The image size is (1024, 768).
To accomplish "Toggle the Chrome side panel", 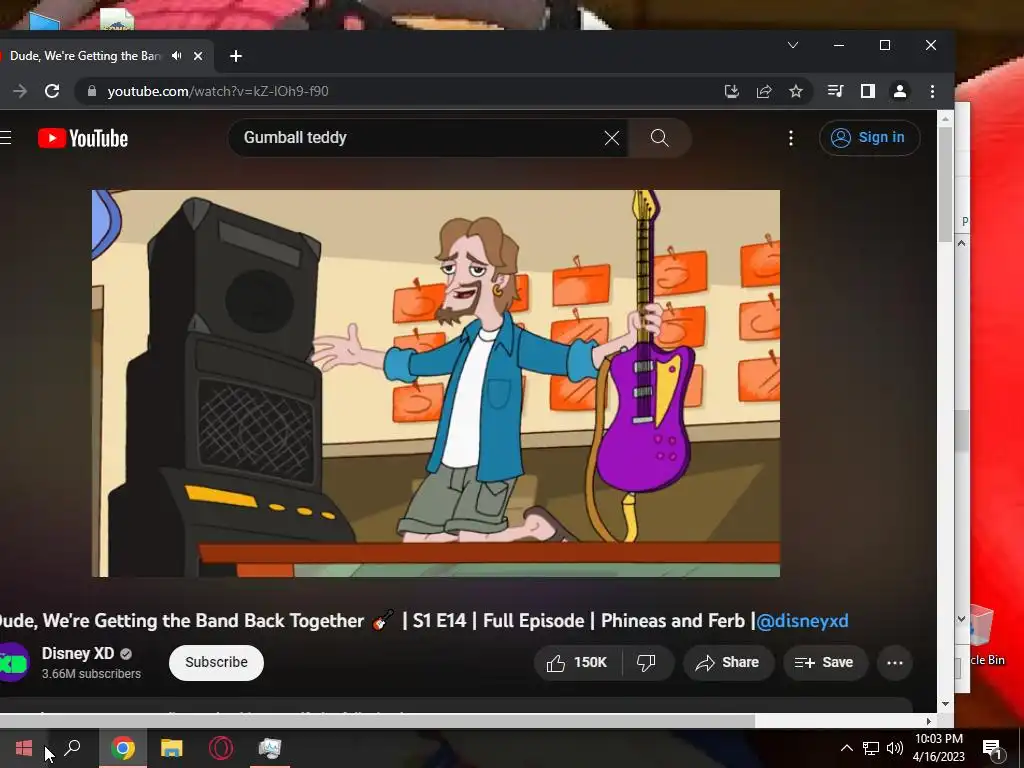I will 867,91.
